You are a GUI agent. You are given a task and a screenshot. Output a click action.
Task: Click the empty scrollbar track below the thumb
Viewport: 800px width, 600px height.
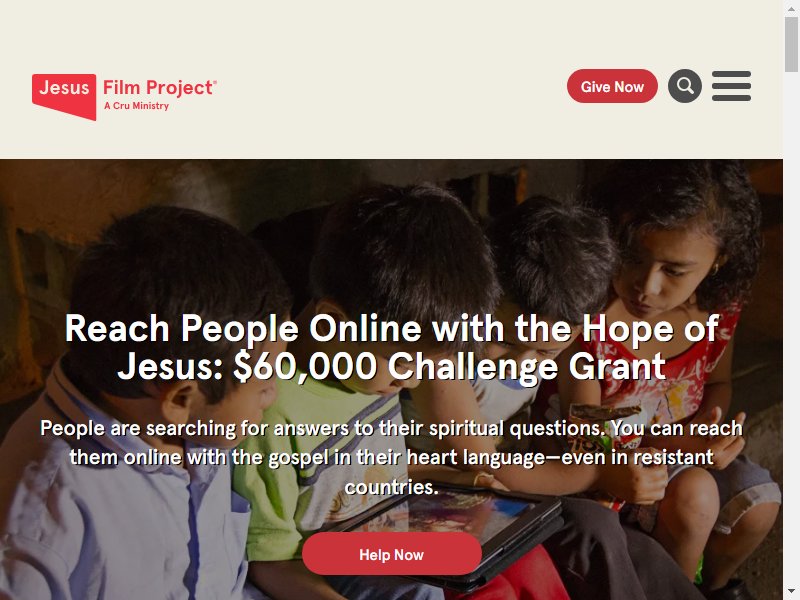pos(791,327)
